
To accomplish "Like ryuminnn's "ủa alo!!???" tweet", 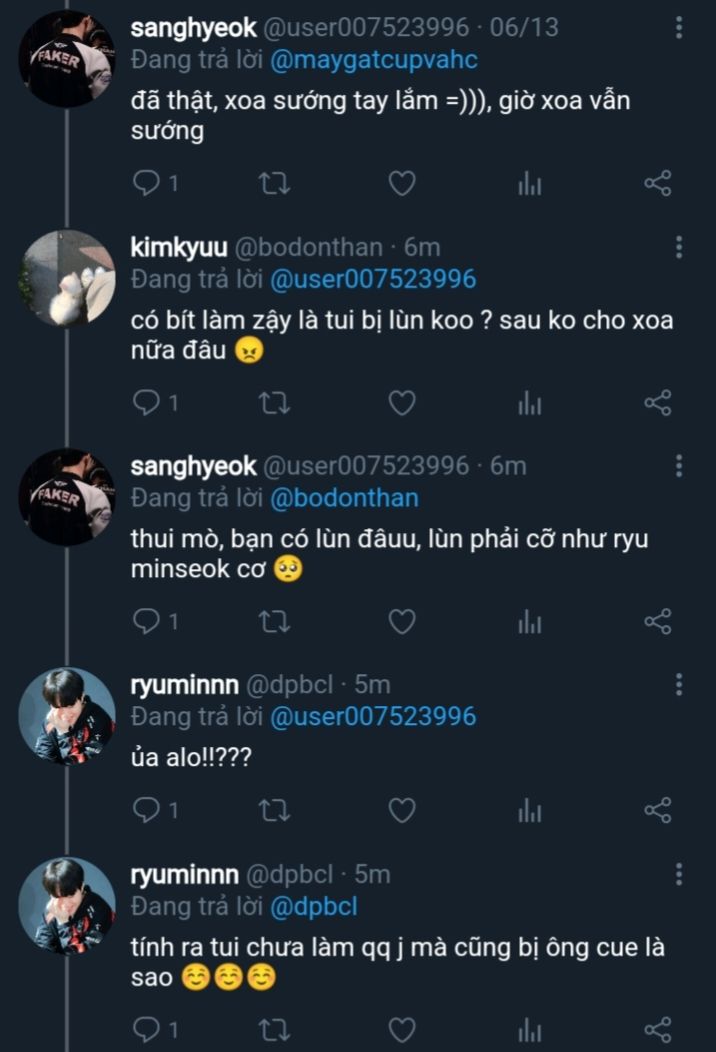I will tap(401, 810).
